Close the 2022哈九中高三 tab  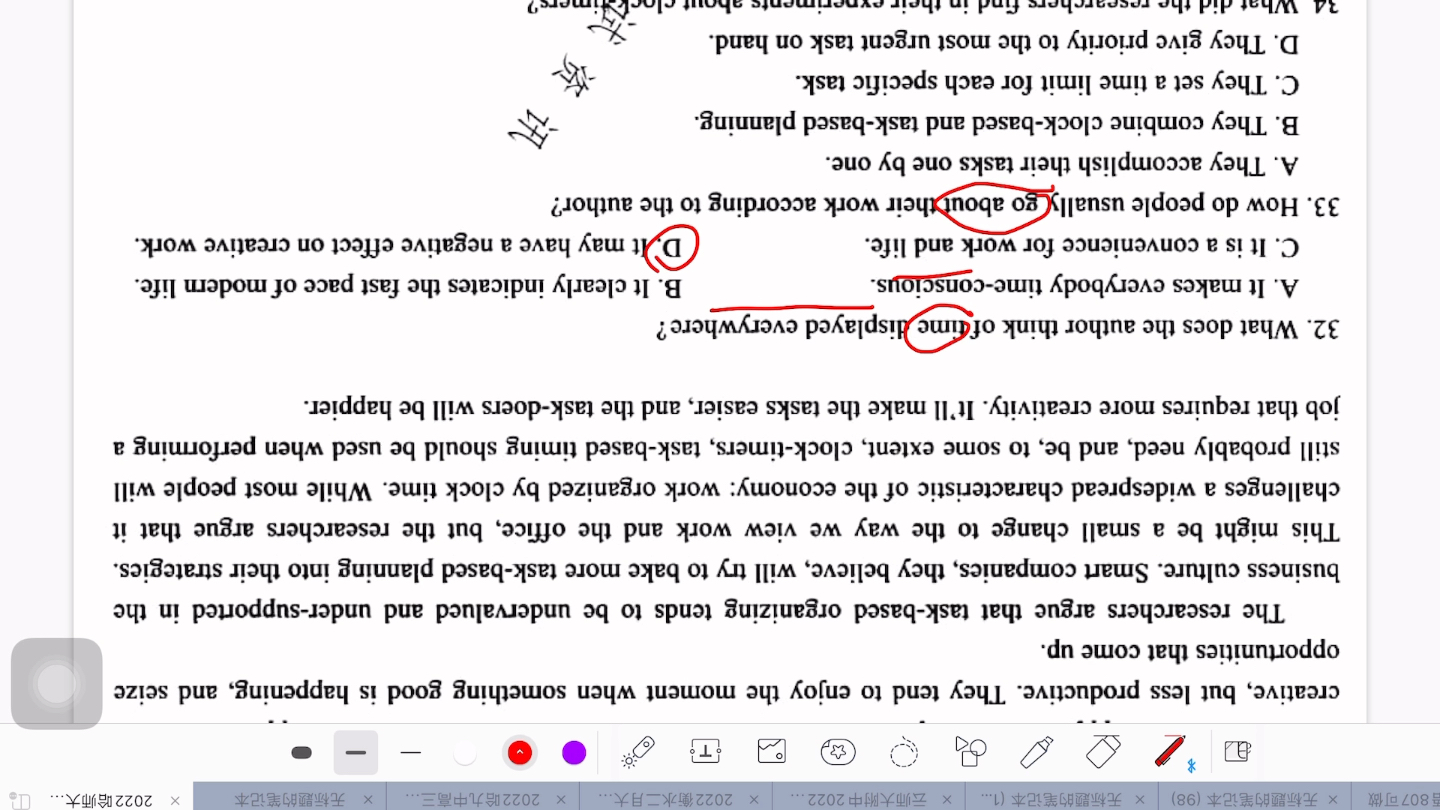pos(561,800)
